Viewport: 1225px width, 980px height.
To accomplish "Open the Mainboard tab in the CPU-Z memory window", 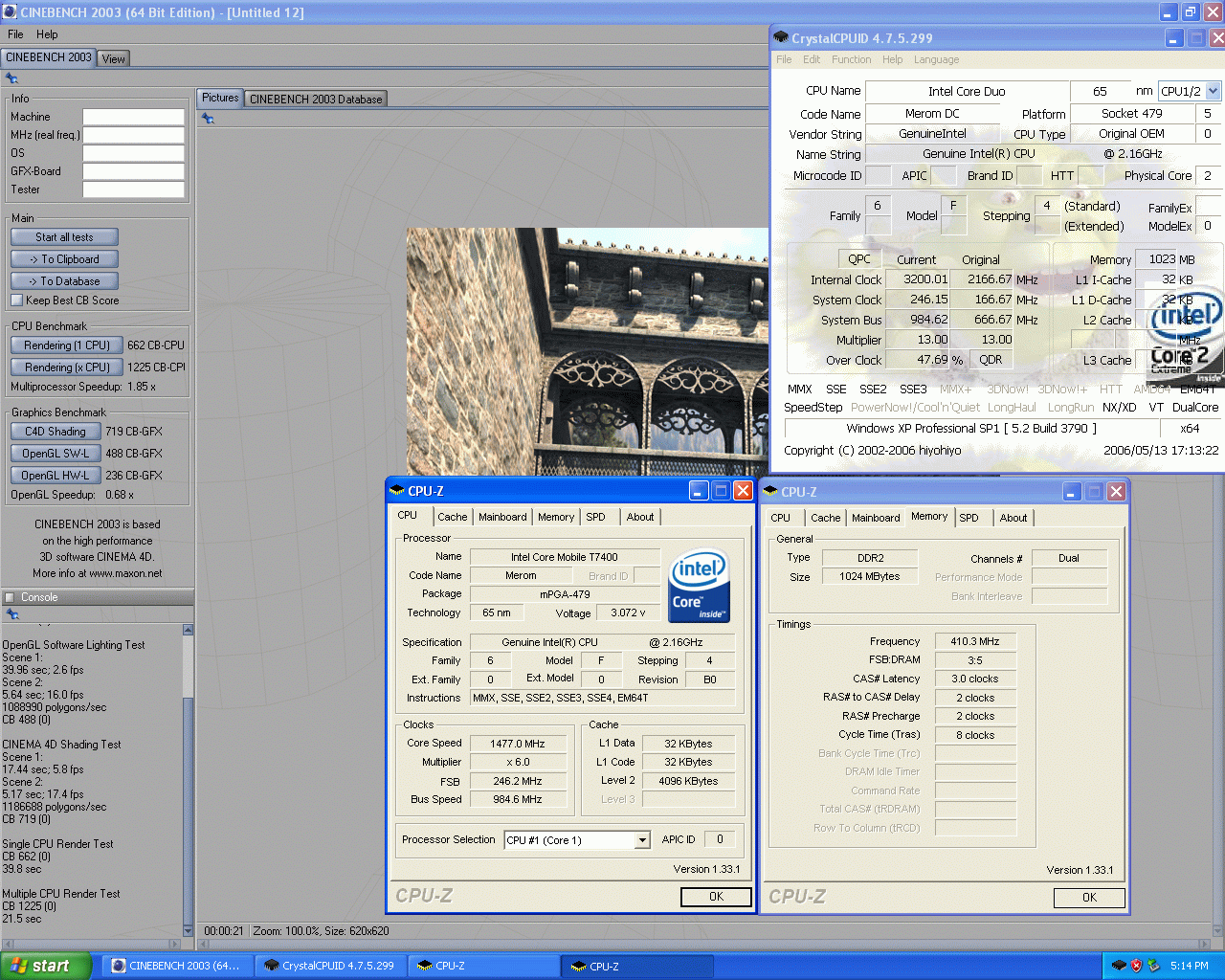I will 876,518.
